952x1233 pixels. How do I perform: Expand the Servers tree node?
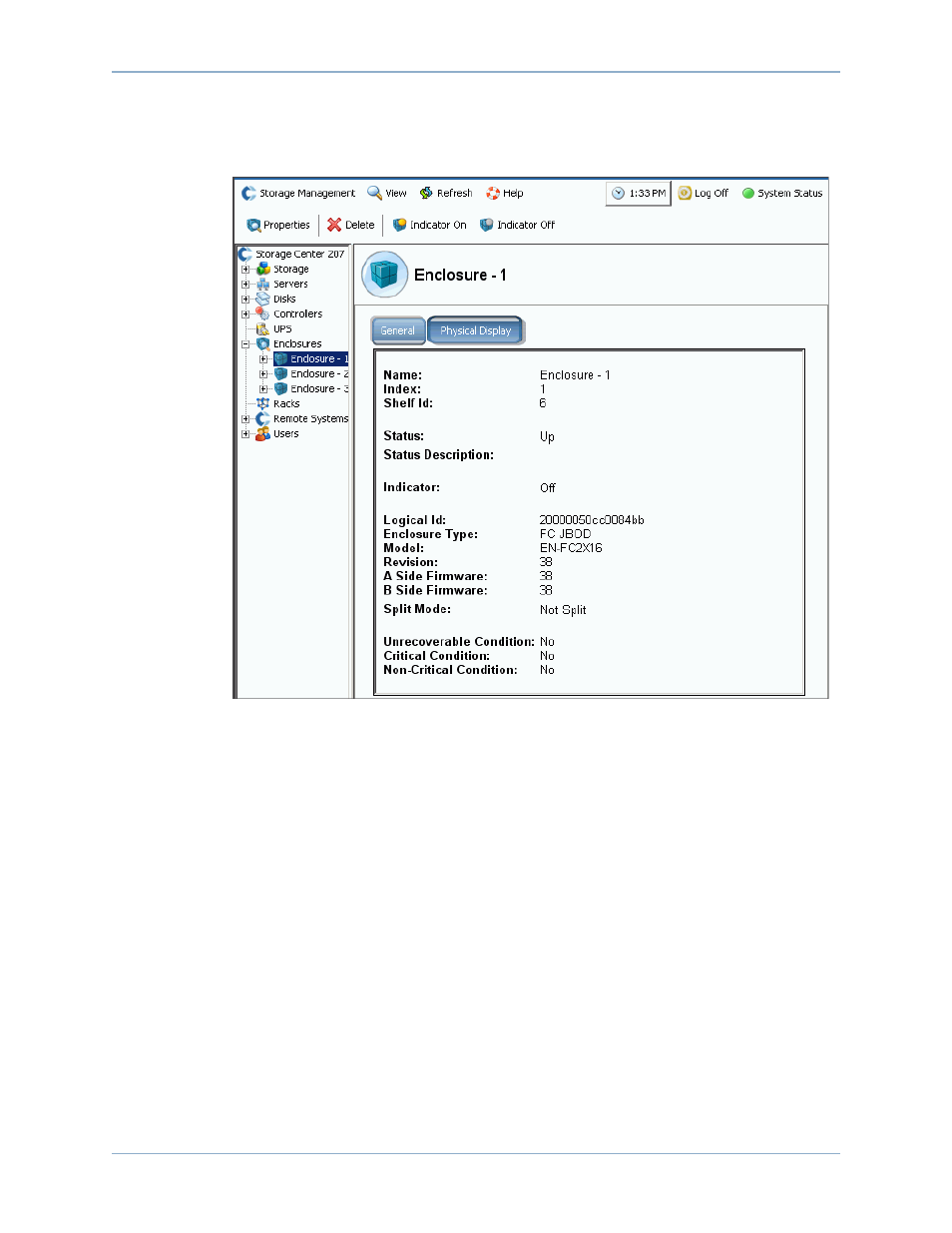point(245,285)
